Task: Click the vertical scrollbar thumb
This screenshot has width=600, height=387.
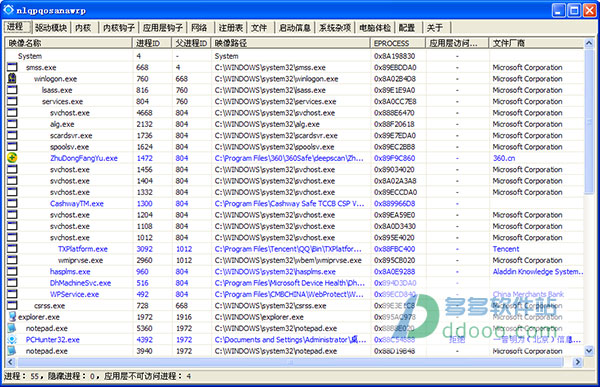Action: [x=589, y=121]
